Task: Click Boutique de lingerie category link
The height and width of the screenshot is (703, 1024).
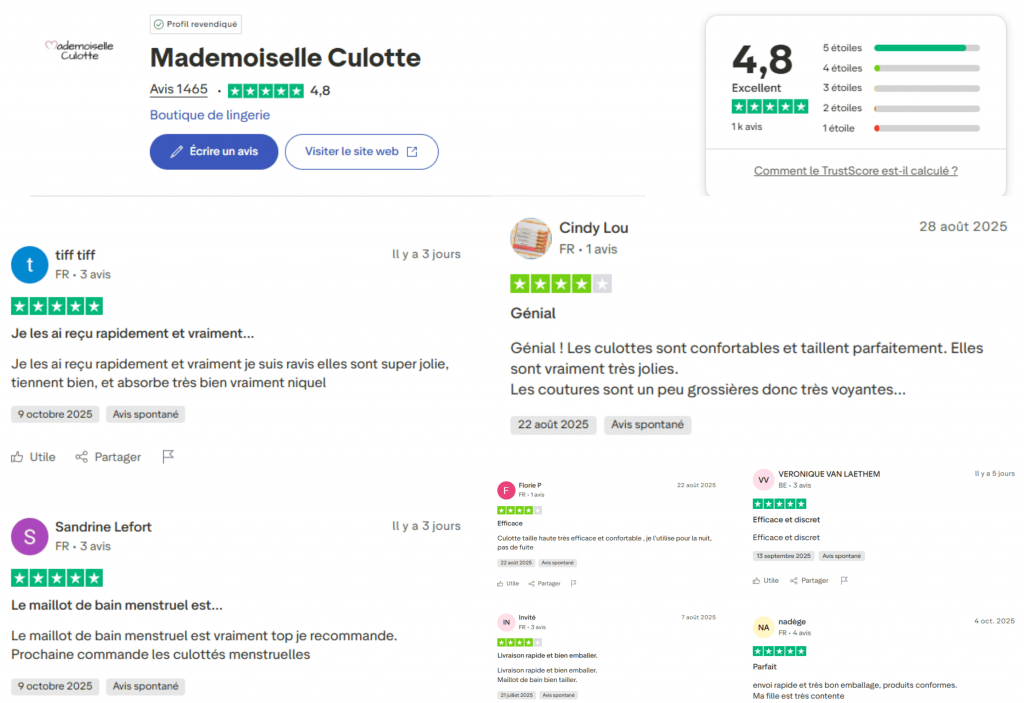Action: [210, 115]
